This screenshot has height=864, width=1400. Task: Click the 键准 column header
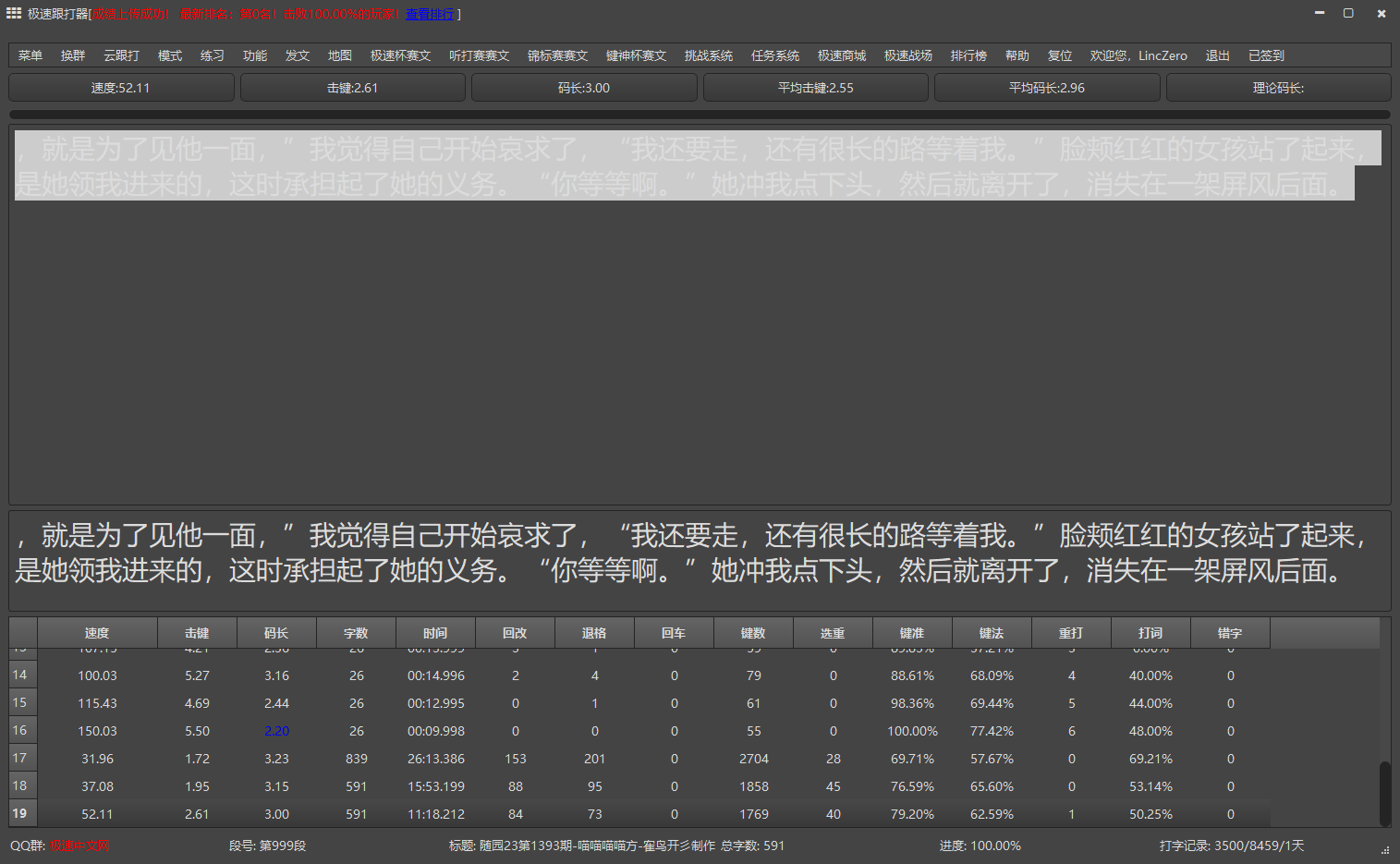tap(912, 633)
